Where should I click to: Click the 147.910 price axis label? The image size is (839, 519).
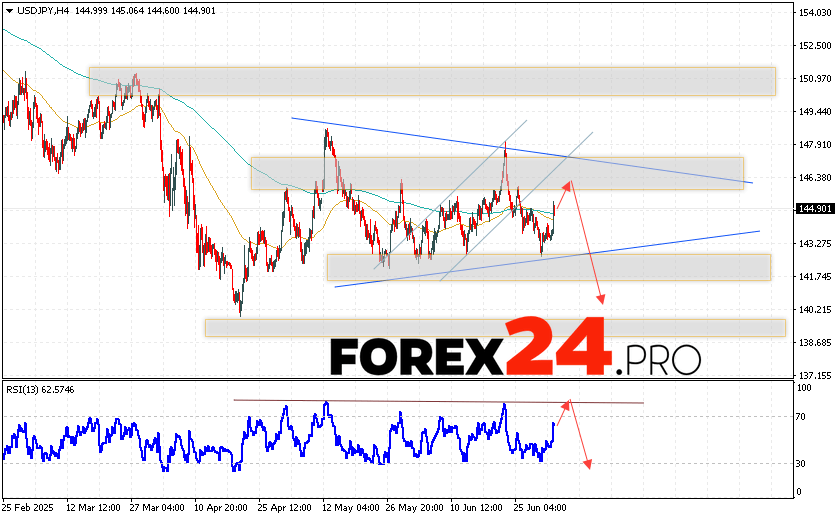[x=815, y=144]
